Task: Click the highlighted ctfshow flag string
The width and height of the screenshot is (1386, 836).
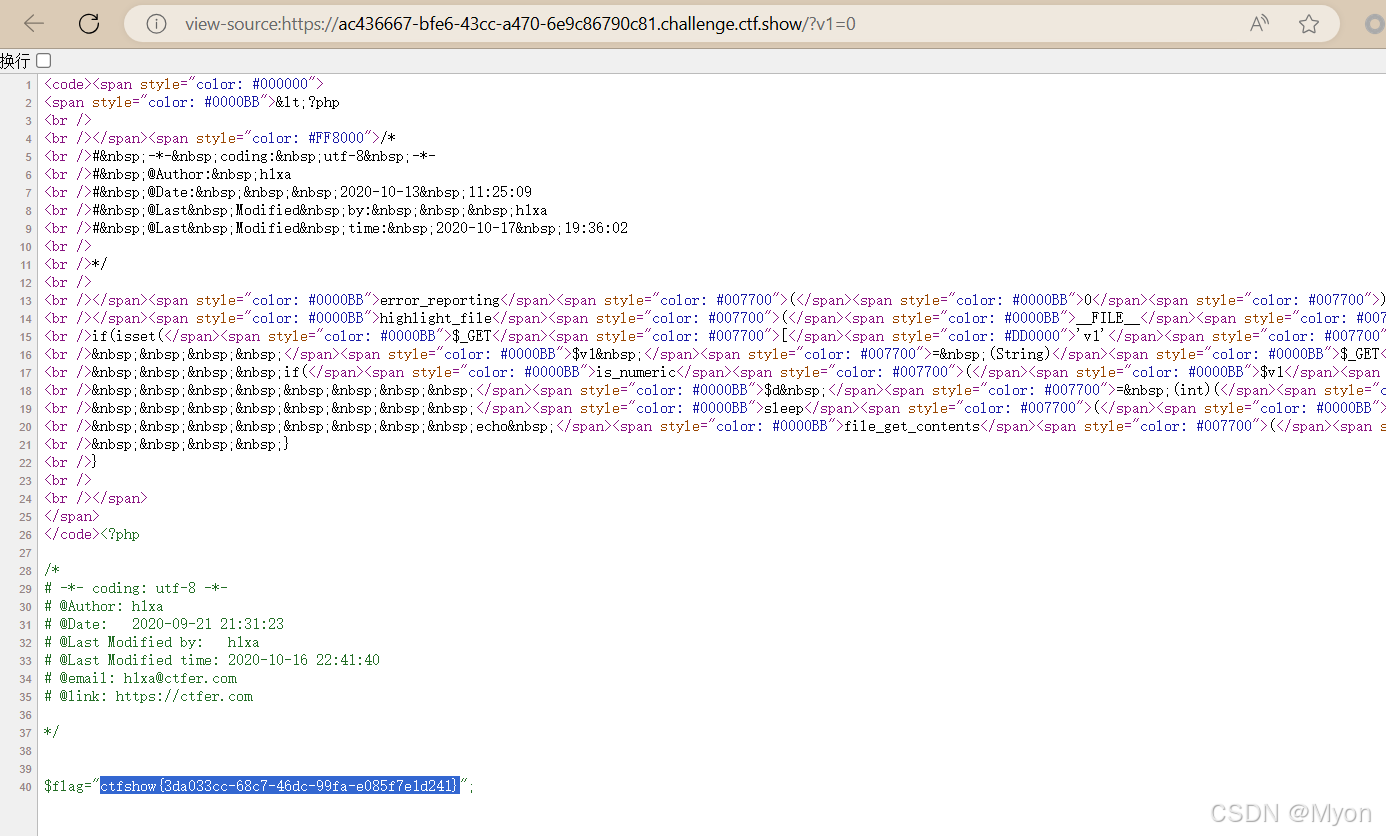Action: tap(279, 786)
